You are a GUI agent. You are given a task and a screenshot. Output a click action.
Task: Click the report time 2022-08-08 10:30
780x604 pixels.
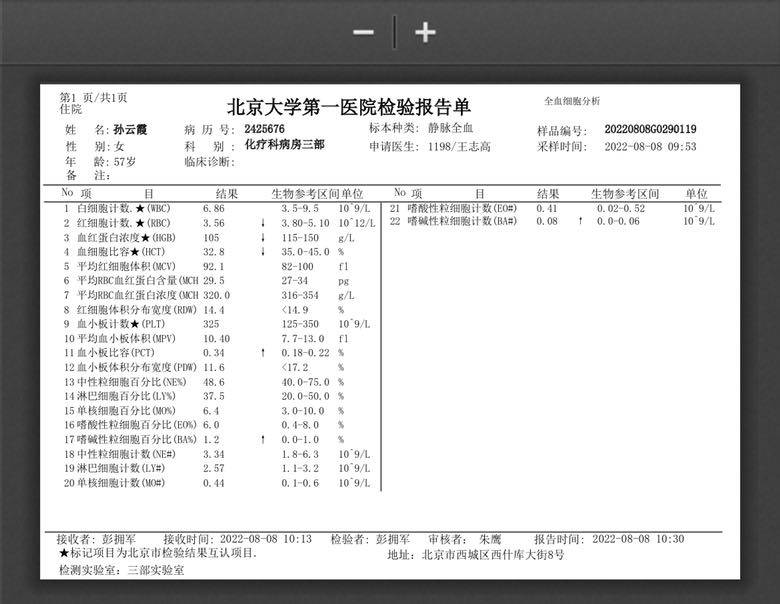tap(636, 539)
